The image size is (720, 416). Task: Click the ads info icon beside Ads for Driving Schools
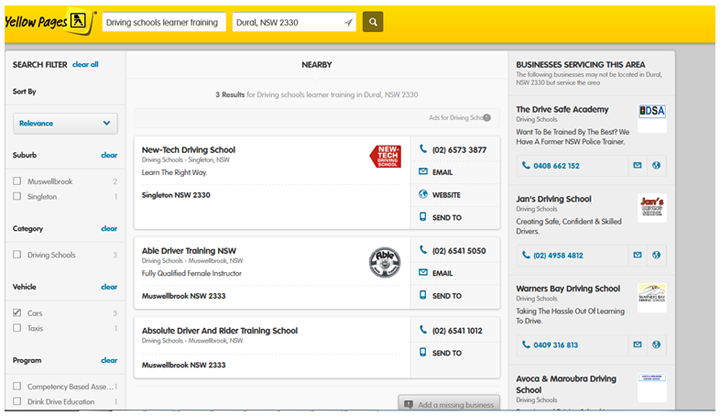(x=487, y=118)
